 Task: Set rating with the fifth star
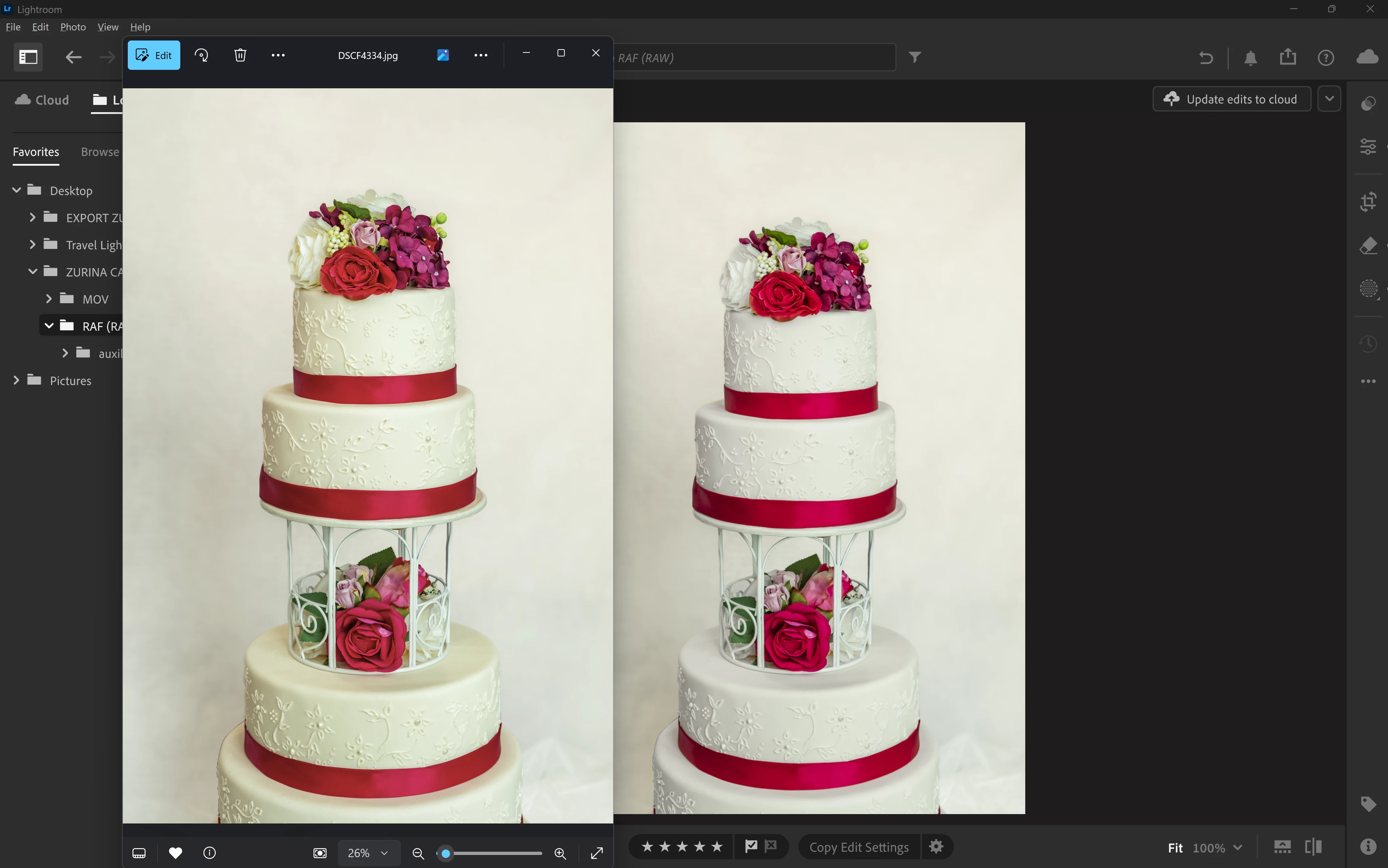pyautogui.click(x=717, y=847)
